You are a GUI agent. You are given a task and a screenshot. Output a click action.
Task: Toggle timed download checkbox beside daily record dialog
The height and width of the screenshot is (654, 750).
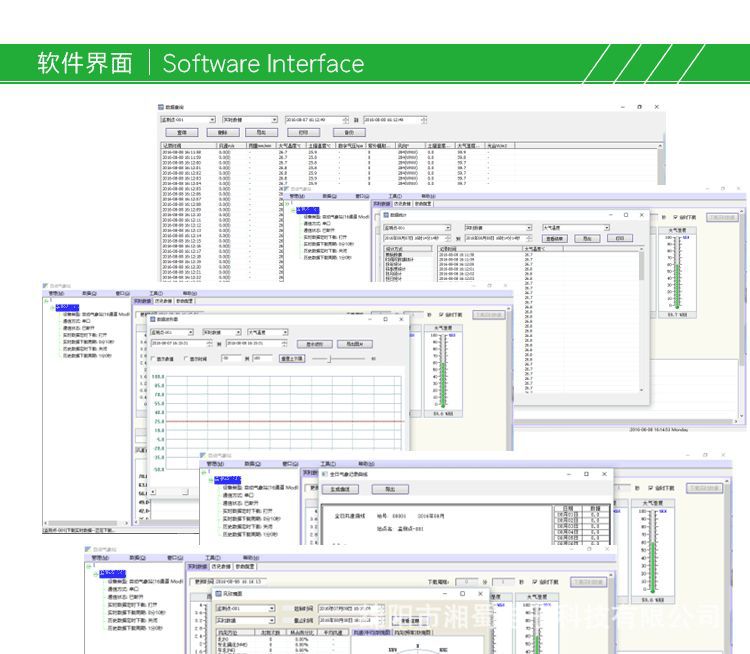click(x=651, y=488)
